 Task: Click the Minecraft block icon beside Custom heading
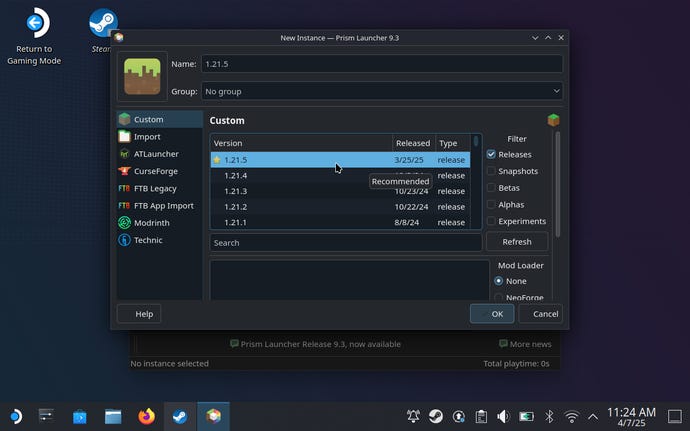[x=553, y=120]
